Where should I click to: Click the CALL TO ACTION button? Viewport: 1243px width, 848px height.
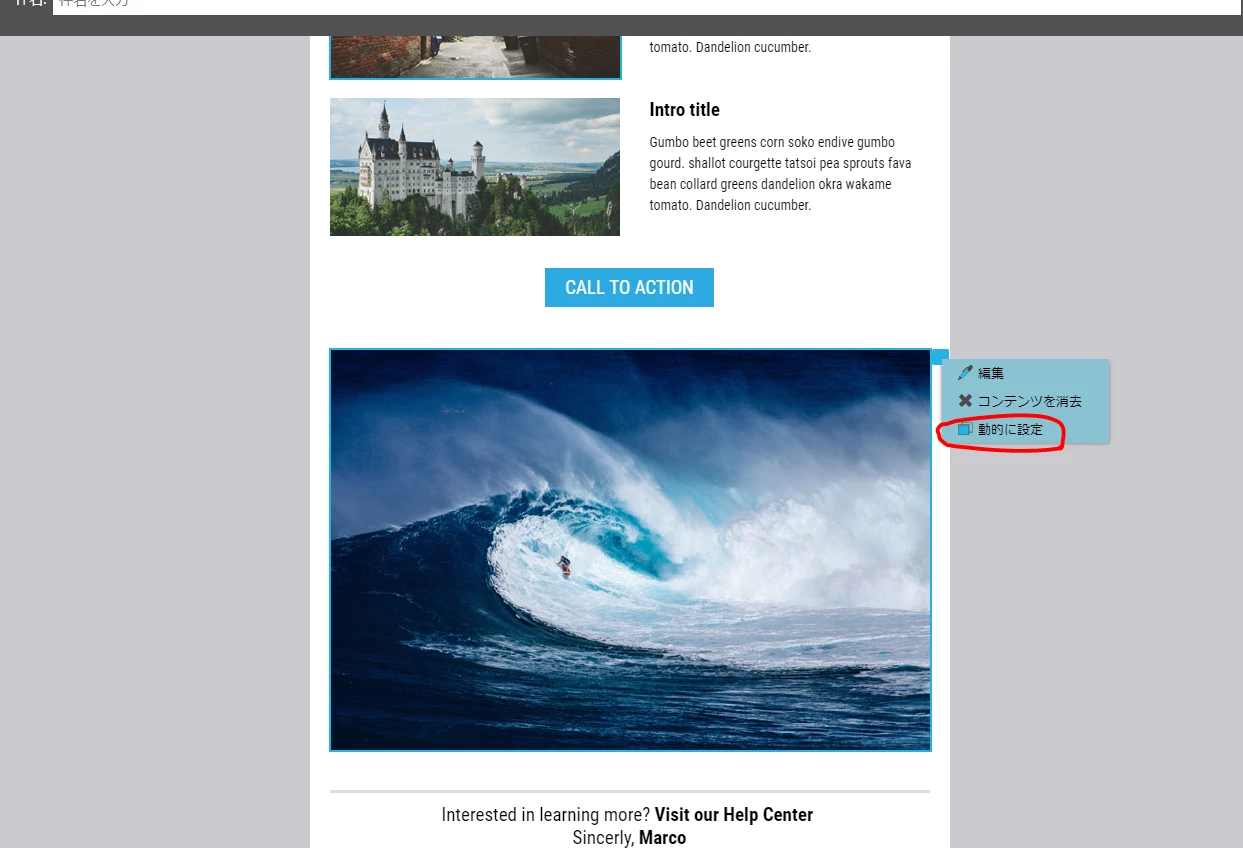(629, 287)
